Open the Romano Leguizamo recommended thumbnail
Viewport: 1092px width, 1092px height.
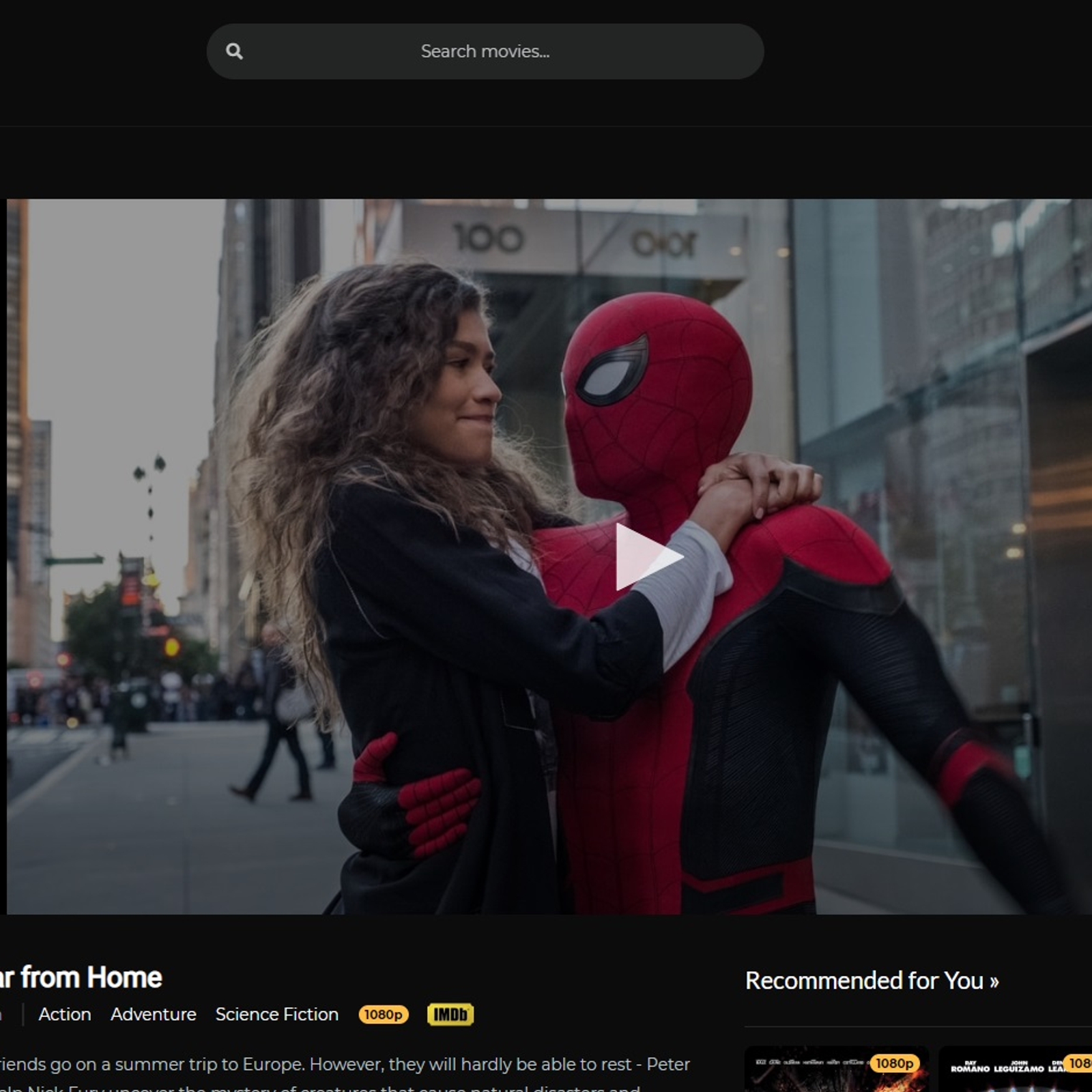(x=1016, y=1069)
